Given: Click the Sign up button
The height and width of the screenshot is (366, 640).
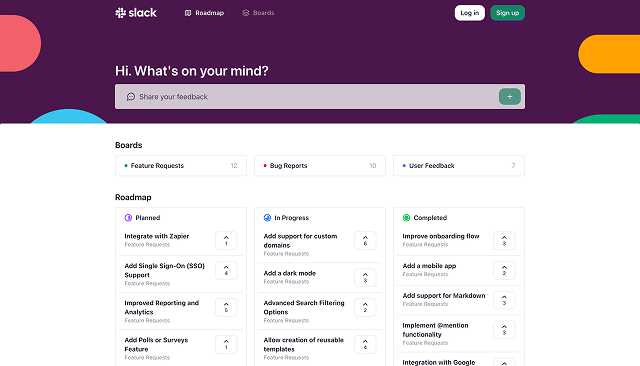Looking at the screenshot, I should point(507,13).
